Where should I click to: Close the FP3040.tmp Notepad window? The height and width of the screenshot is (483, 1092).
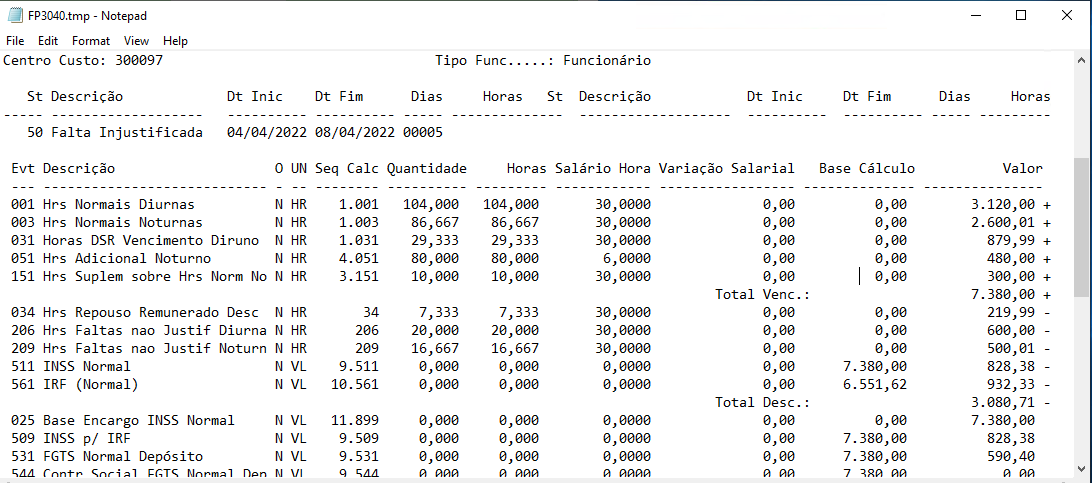[1066, 15]
